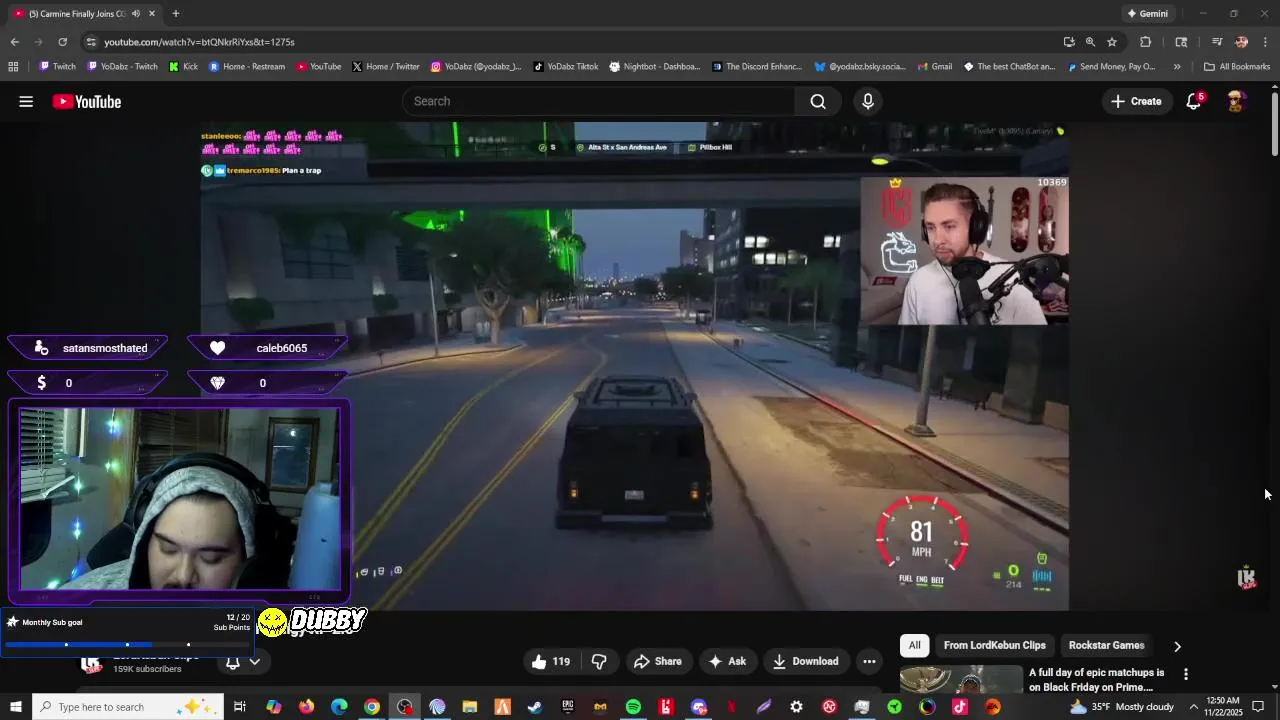The width and height of the screenshot is (1280, 720).
Task: Share the video
Action: (658, 661)
